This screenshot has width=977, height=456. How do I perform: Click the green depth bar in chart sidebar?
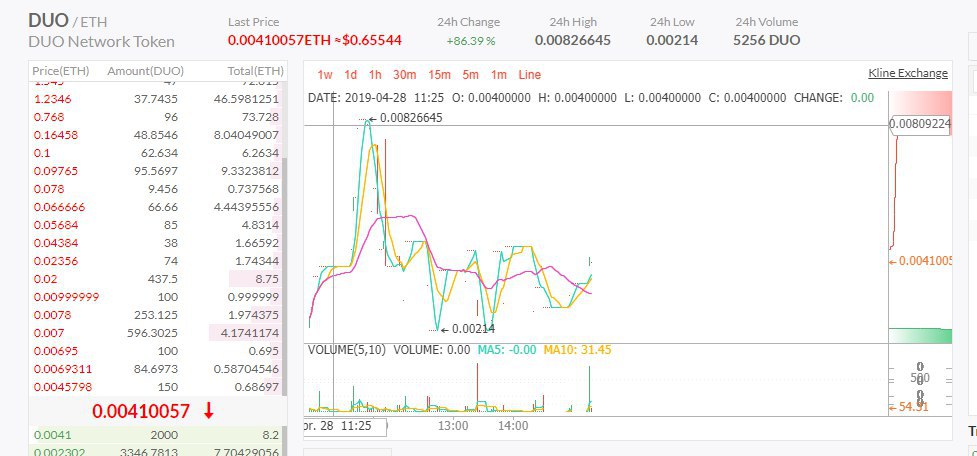920,336
